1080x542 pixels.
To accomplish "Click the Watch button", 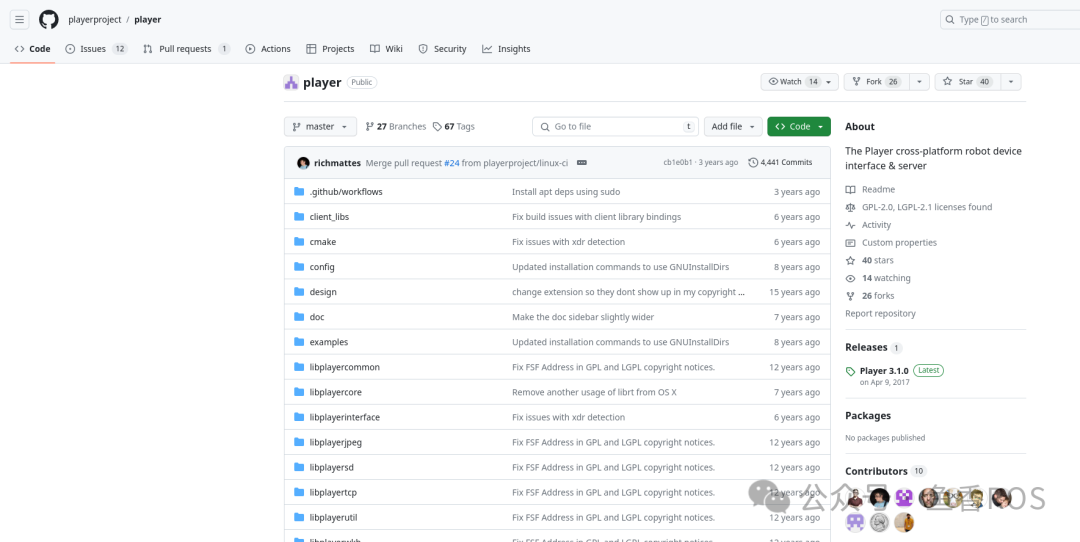I will coord(800,82).
